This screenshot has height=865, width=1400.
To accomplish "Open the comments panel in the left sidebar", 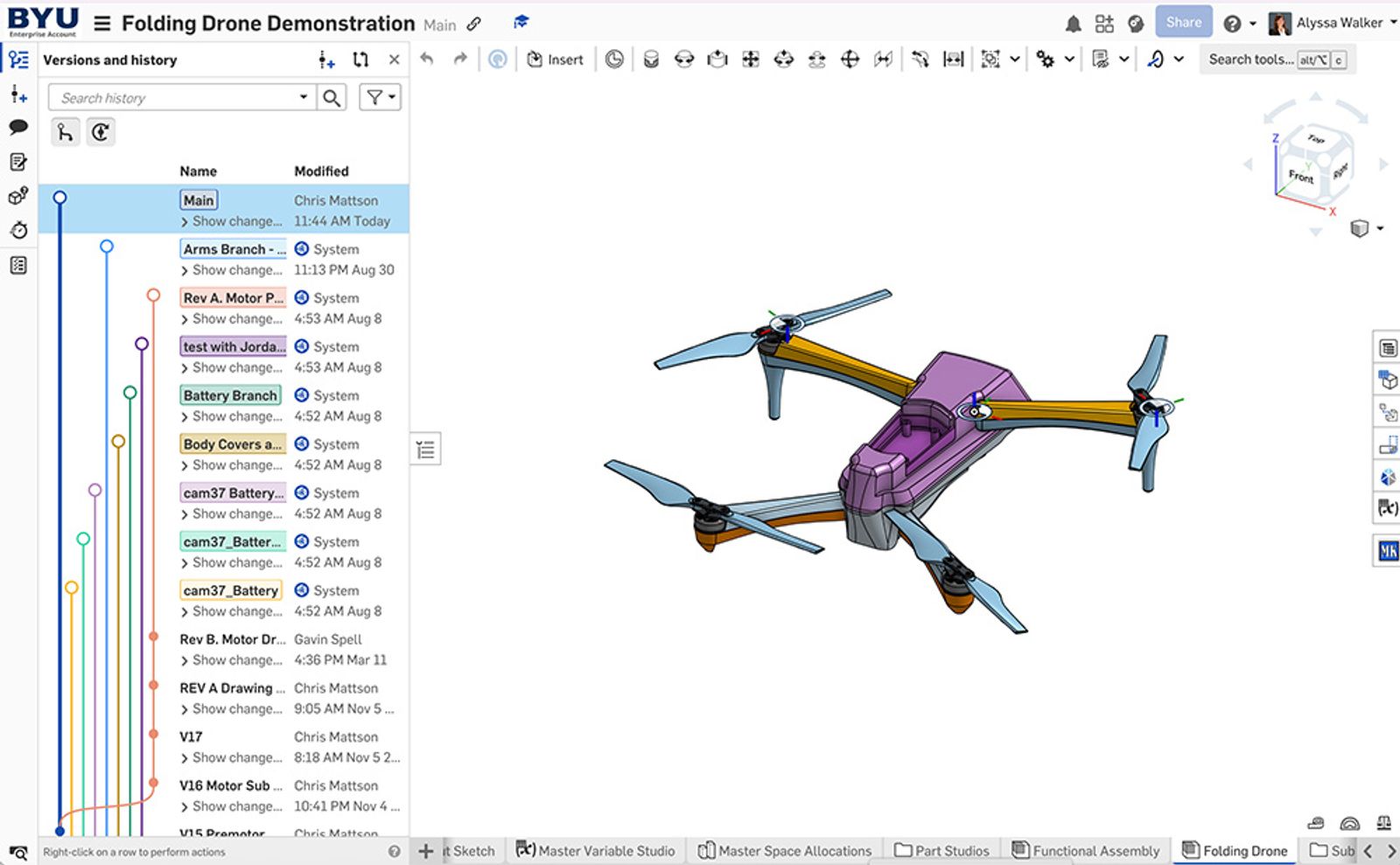I will pyautogui.click(x=17, y=129).
